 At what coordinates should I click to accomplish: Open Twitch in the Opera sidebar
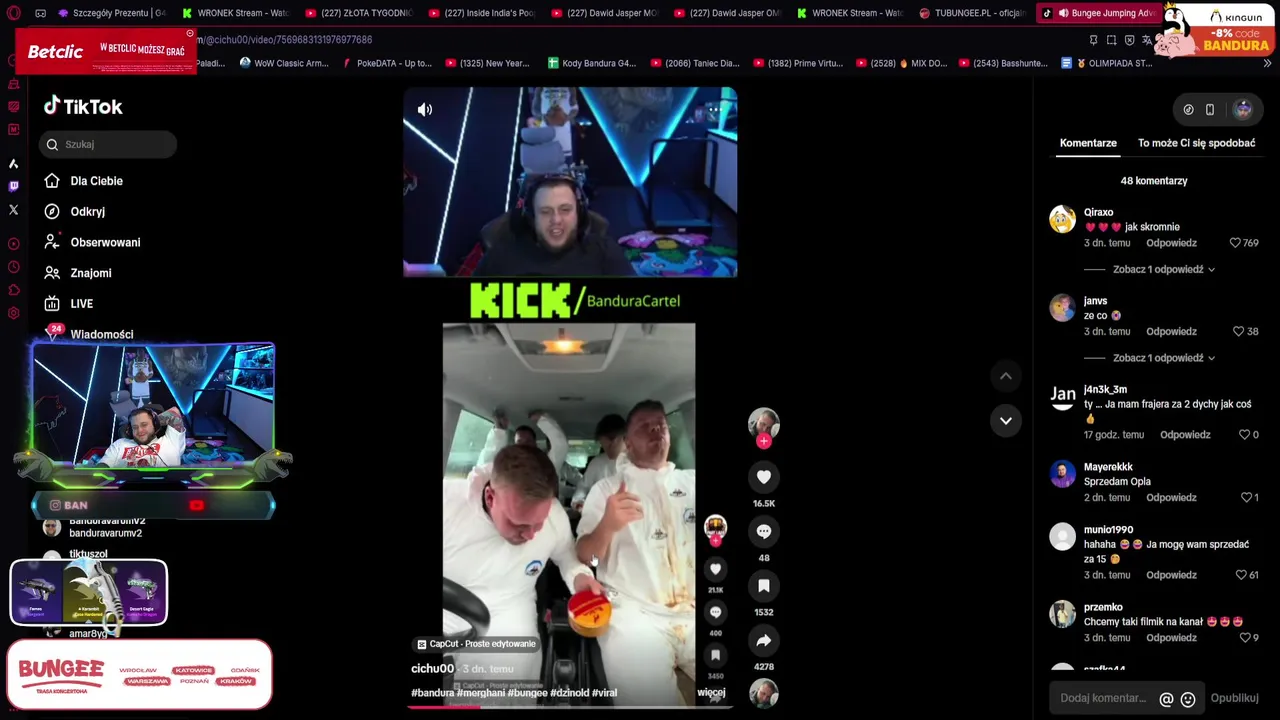click(13, 186)
